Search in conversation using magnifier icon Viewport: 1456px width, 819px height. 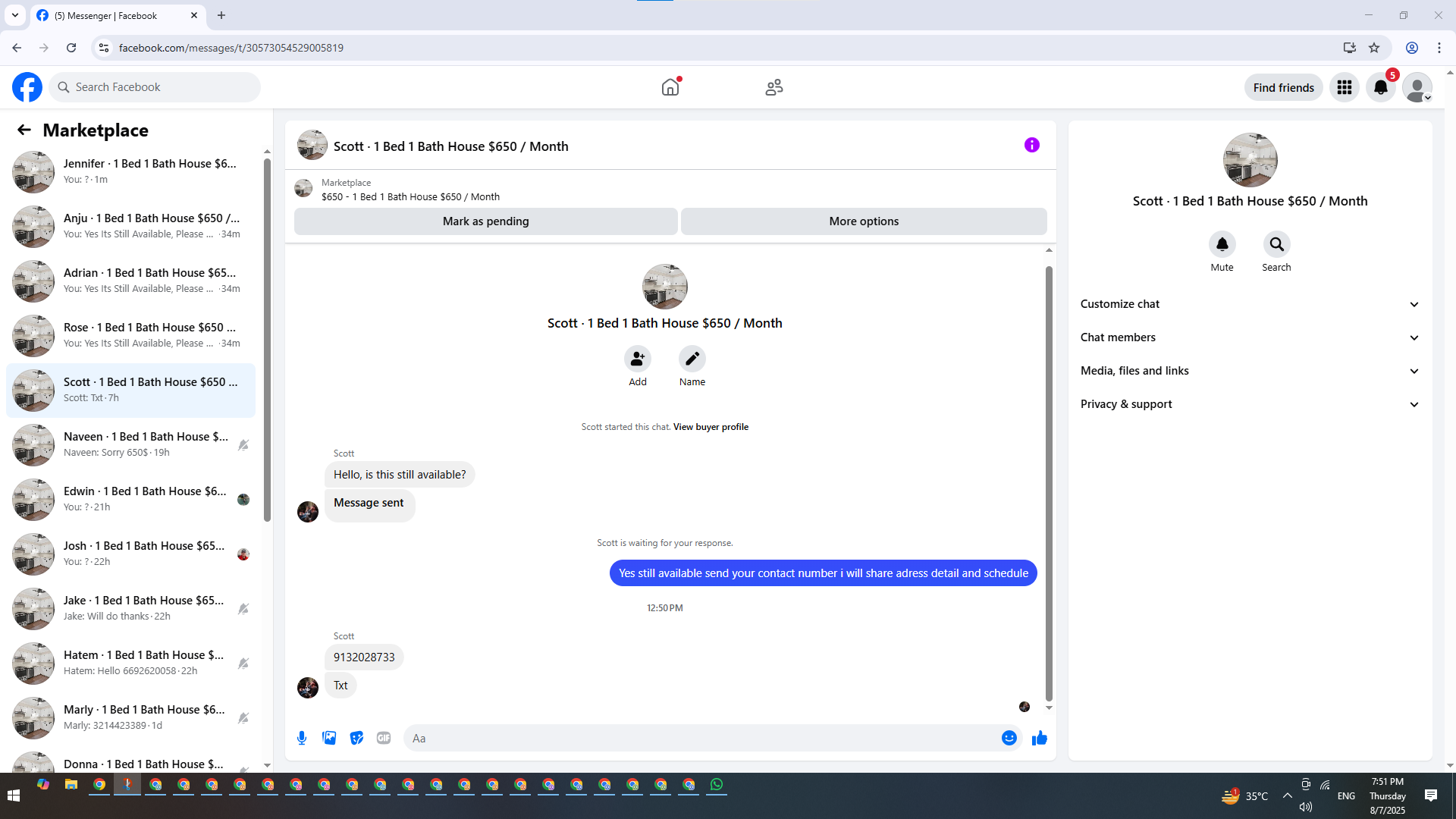(1277, 244)
